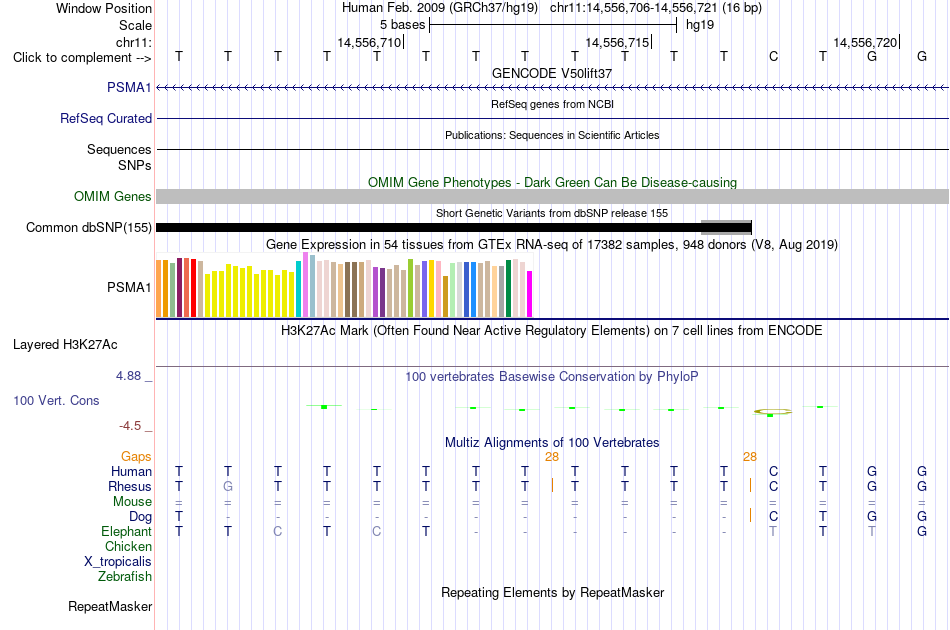The width and height of the screenshot is (950, 630).
Task: Click the Elephant species label
Action: [126, 531]
